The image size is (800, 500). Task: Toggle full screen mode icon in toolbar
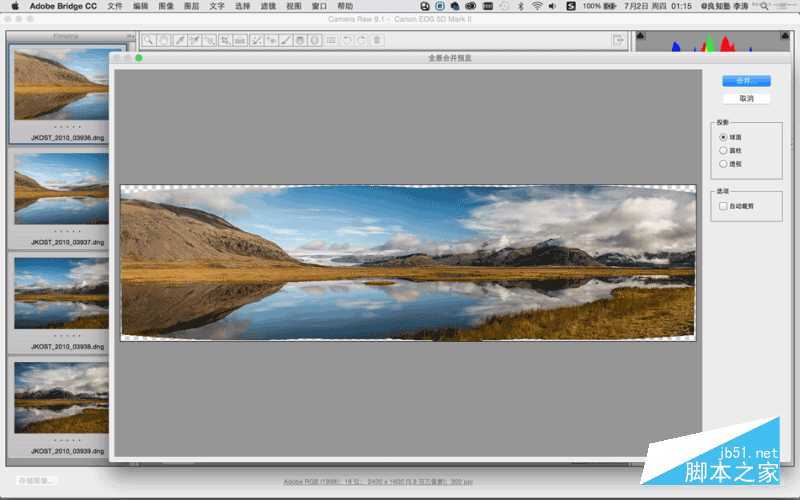618,40
